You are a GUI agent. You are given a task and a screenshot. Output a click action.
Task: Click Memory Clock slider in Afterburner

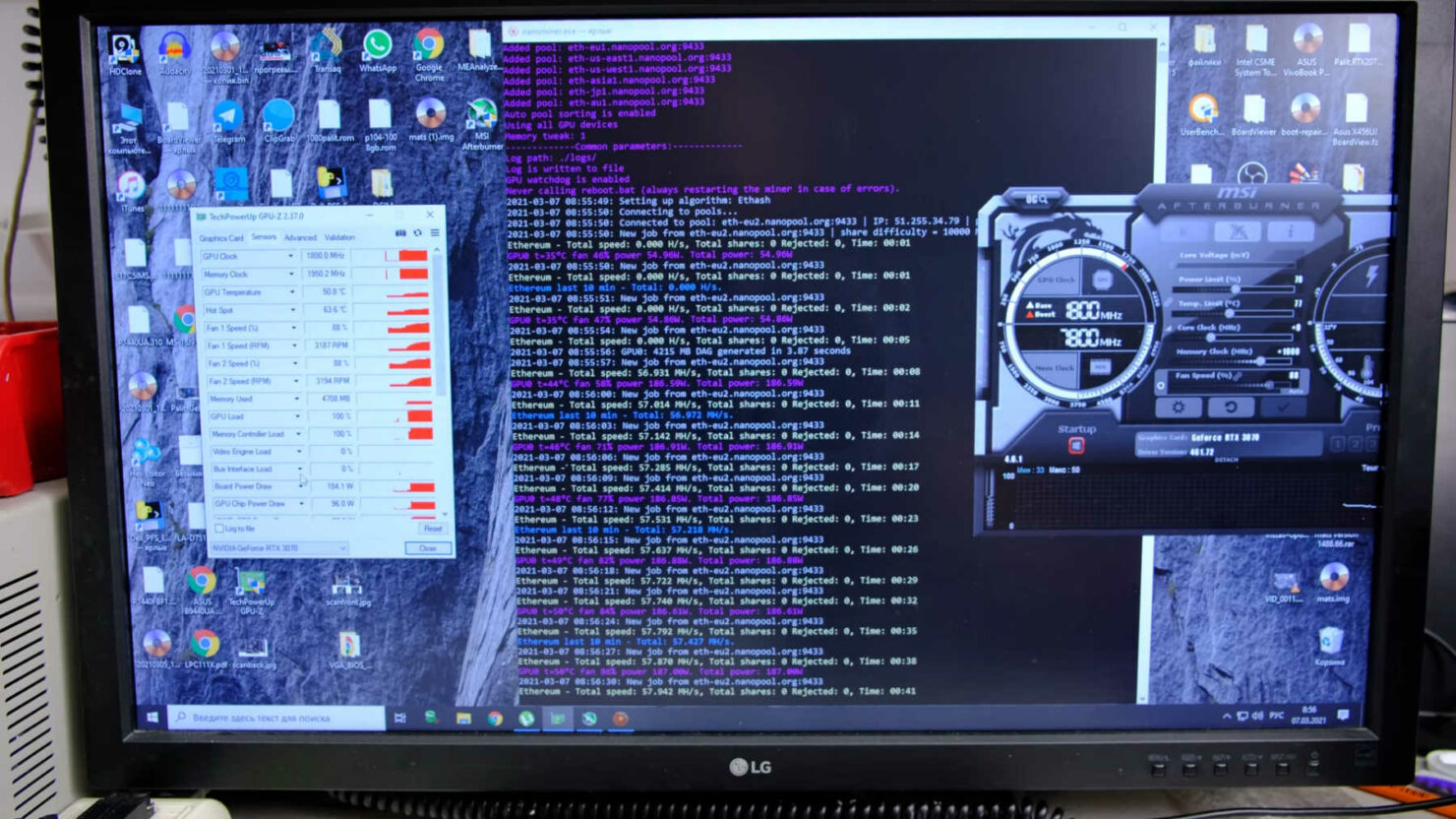pos(1262,361)
